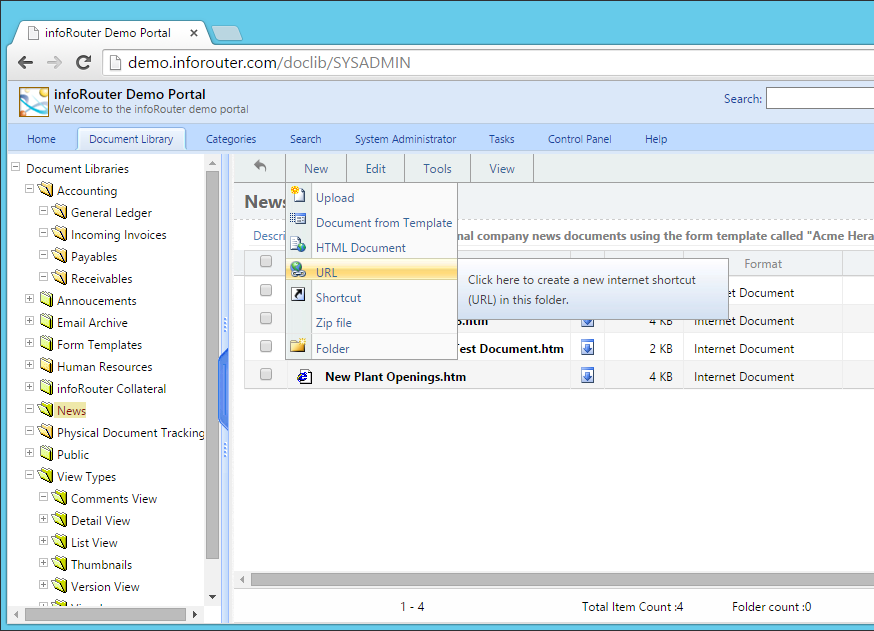The width and height of the screenshot is (874, 631).
Task: Open the Help tab
Action: click(656, 139)
